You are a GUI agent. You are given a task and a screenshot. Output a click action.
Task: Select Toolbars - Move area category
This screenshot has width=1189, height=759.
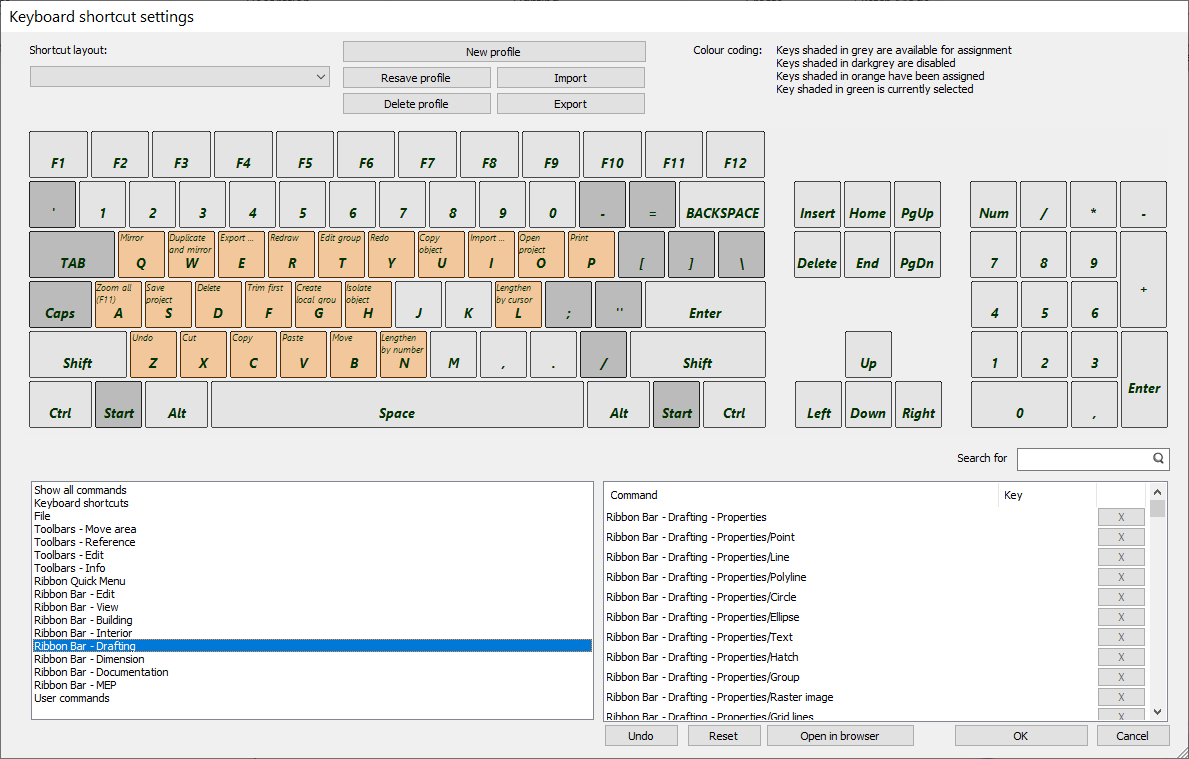[x=312, y=529]
